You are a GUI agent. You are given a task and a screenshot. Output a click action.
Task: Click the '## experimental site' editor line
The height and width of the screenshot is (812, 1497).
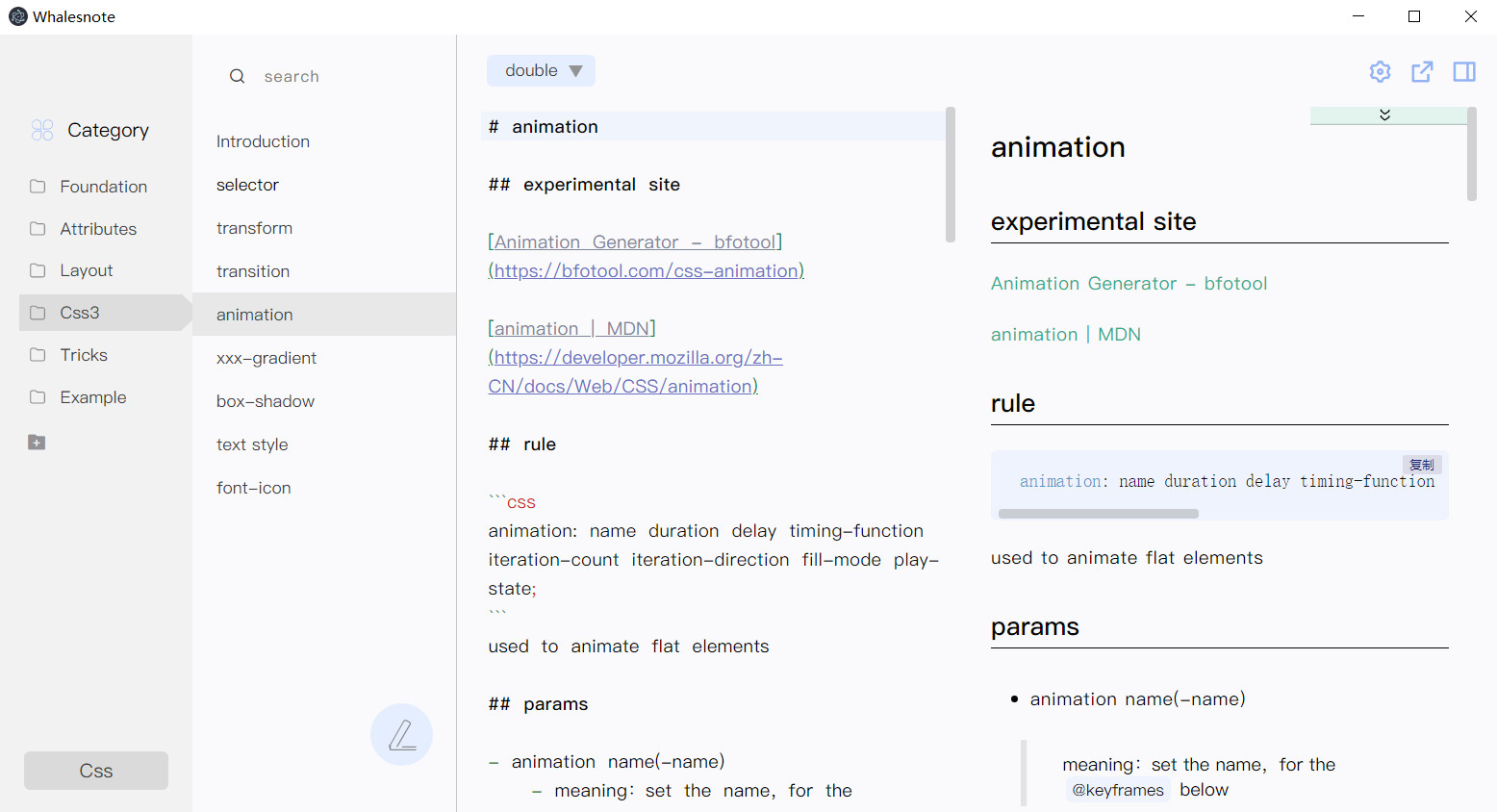click(x=584, y=185)
